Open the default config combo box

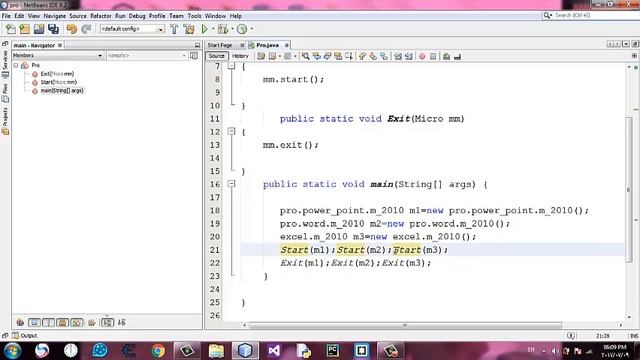132,29
